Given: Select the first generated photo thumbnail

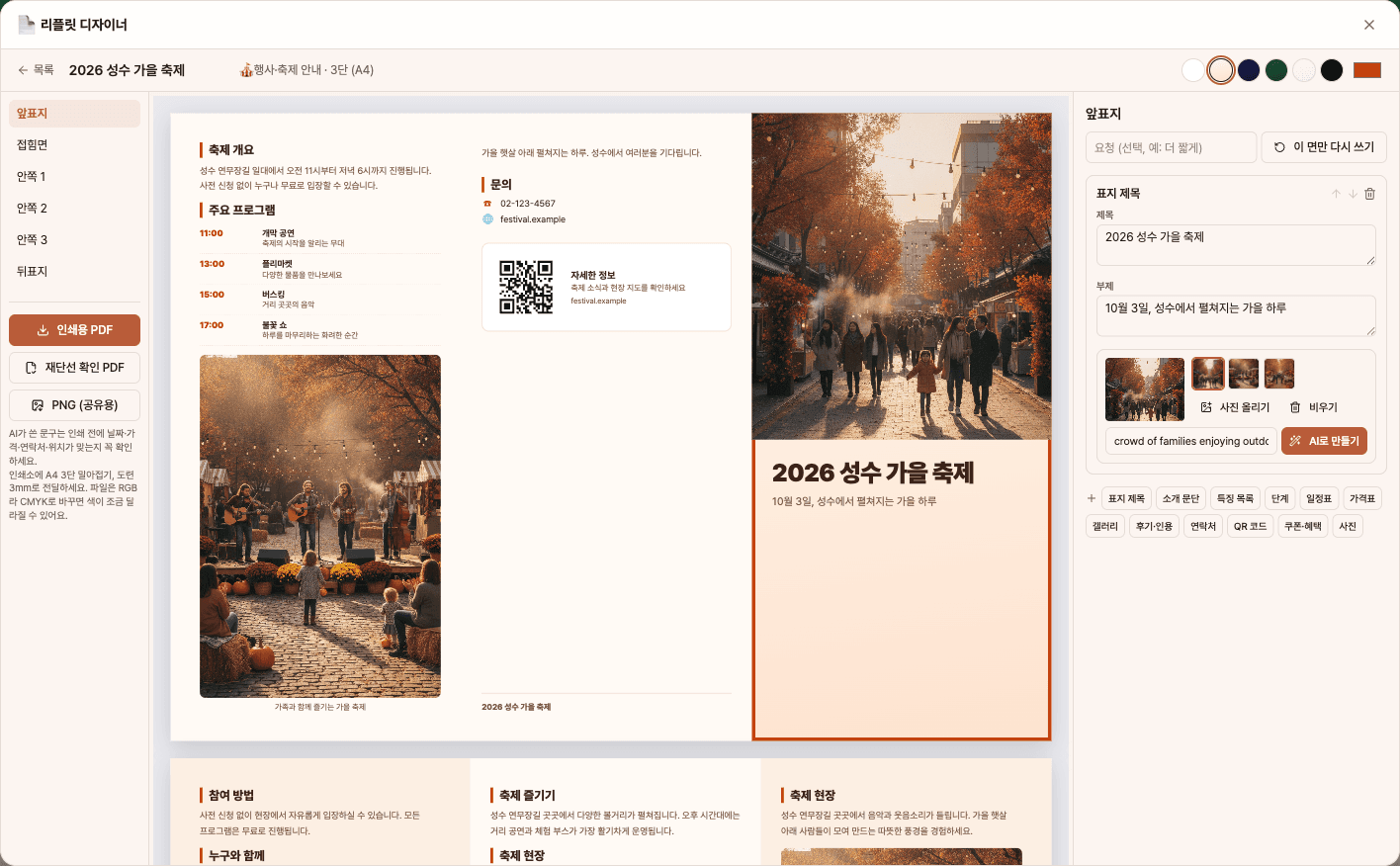Looking at the screenshot, I should tap(1208, 374).
